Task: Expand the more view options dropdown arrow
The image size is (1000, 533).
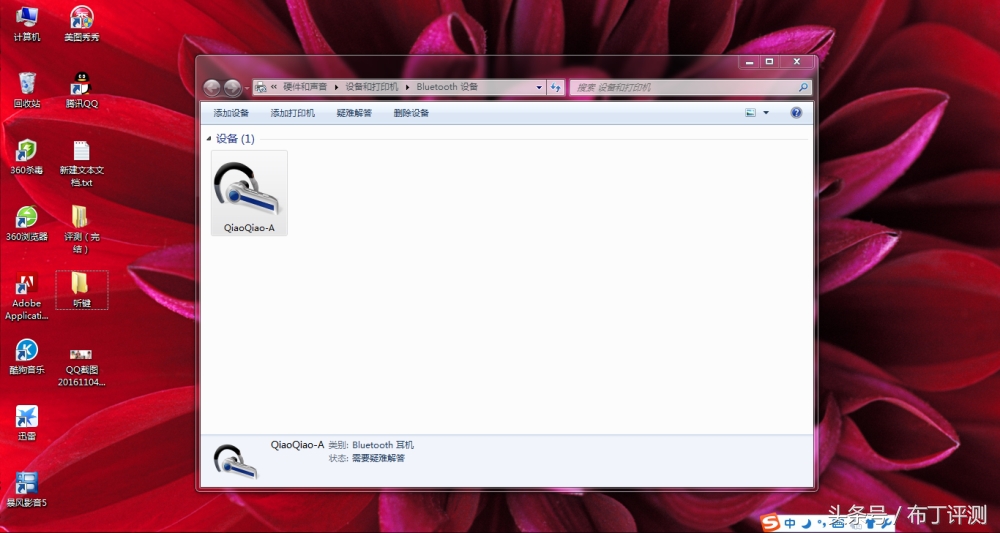Action: (766, 113)
